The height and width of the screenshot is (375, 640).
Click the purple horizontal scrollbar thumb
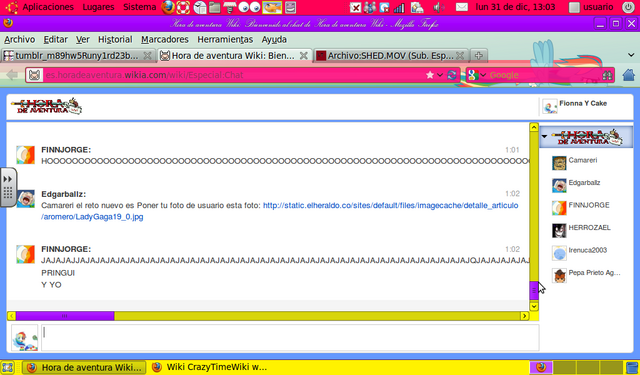pyautogui.click(x=65, y=316)
